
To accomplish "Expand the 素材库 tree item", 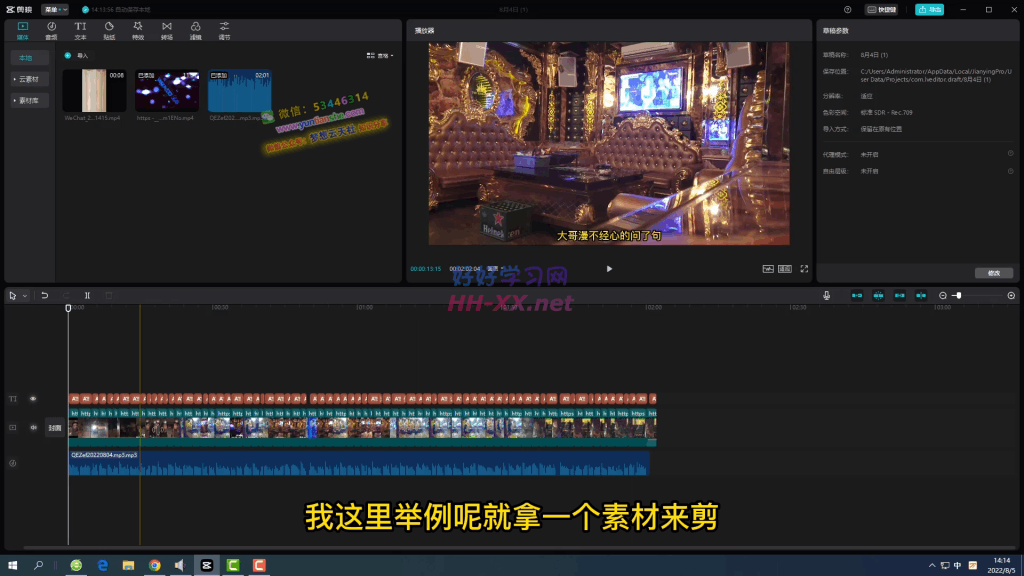I will (29, 101).
